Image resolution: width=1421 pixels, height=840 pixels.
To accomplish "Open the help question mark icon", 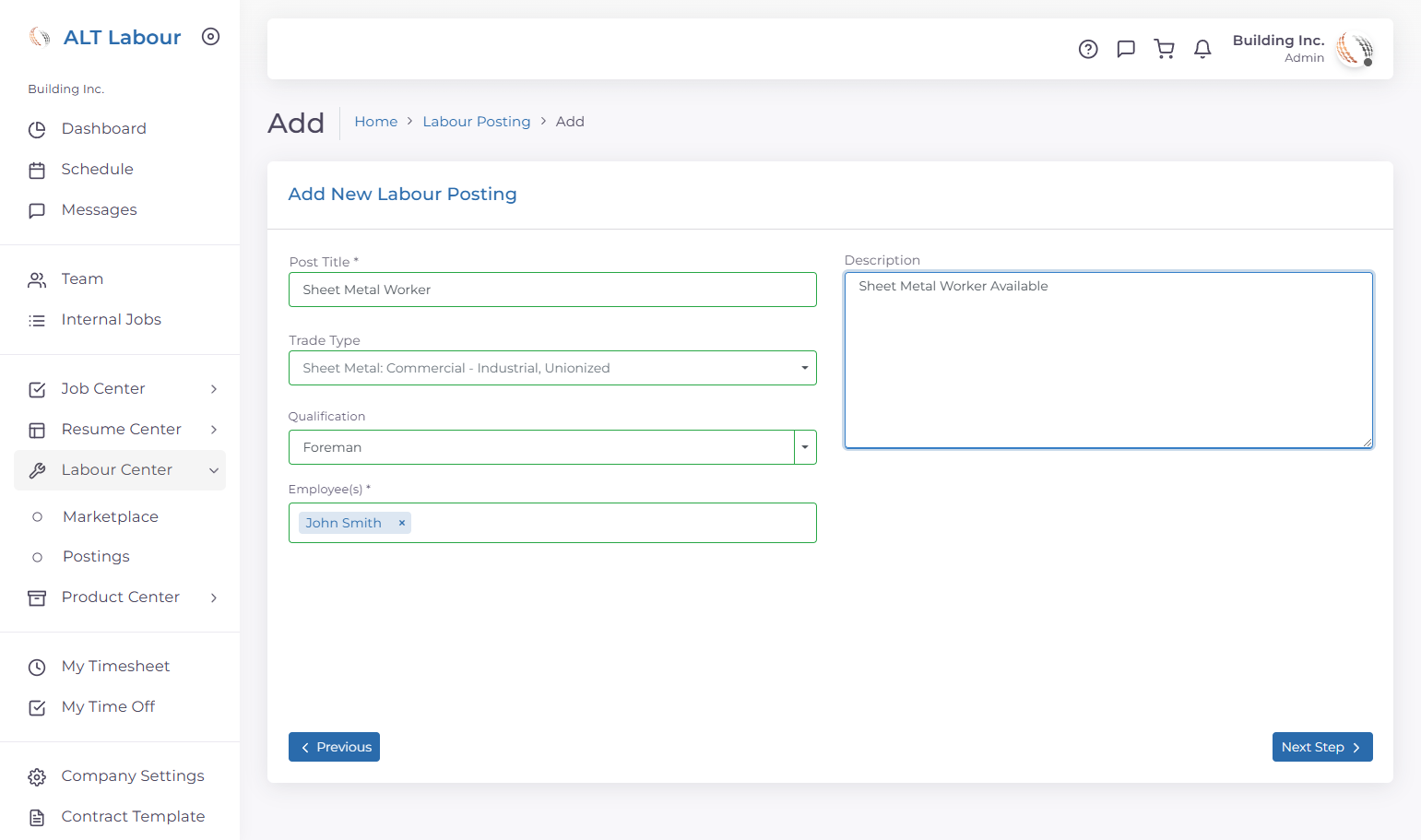I will click(x=1088, y=49).
